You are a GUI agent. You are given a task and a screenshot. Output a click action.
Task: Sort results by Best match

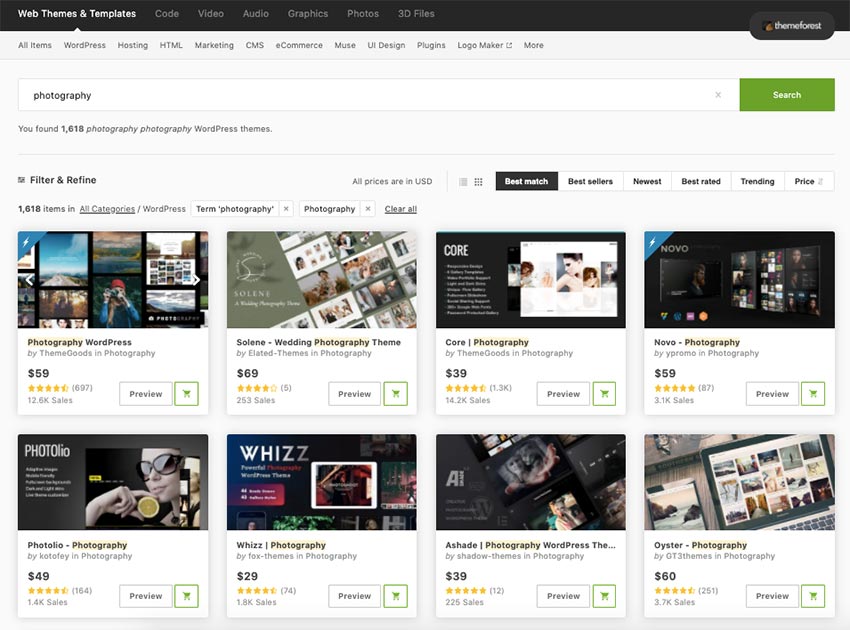(526, 181)
